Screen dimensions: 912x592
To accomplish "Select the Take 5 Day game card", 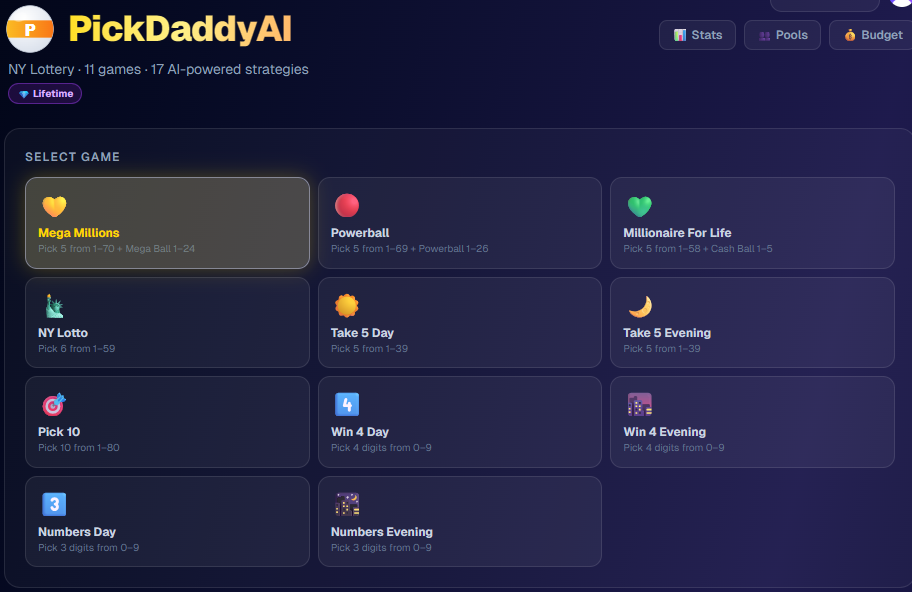I will [x=459, y=322].
